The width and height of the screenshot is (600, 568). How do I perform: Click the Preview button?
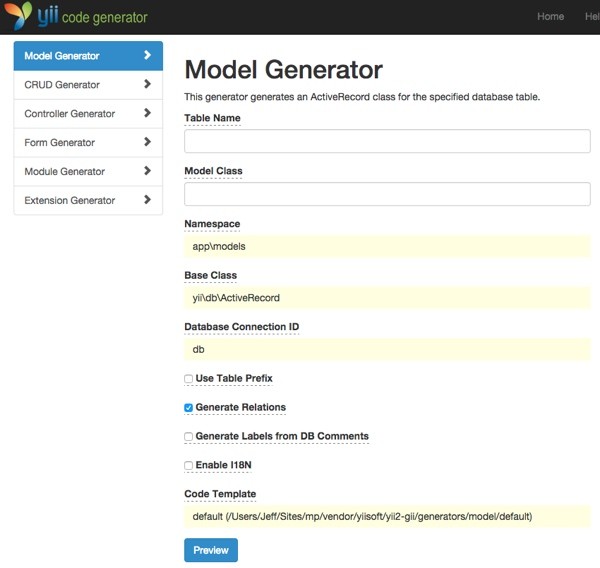pos(211,550)
